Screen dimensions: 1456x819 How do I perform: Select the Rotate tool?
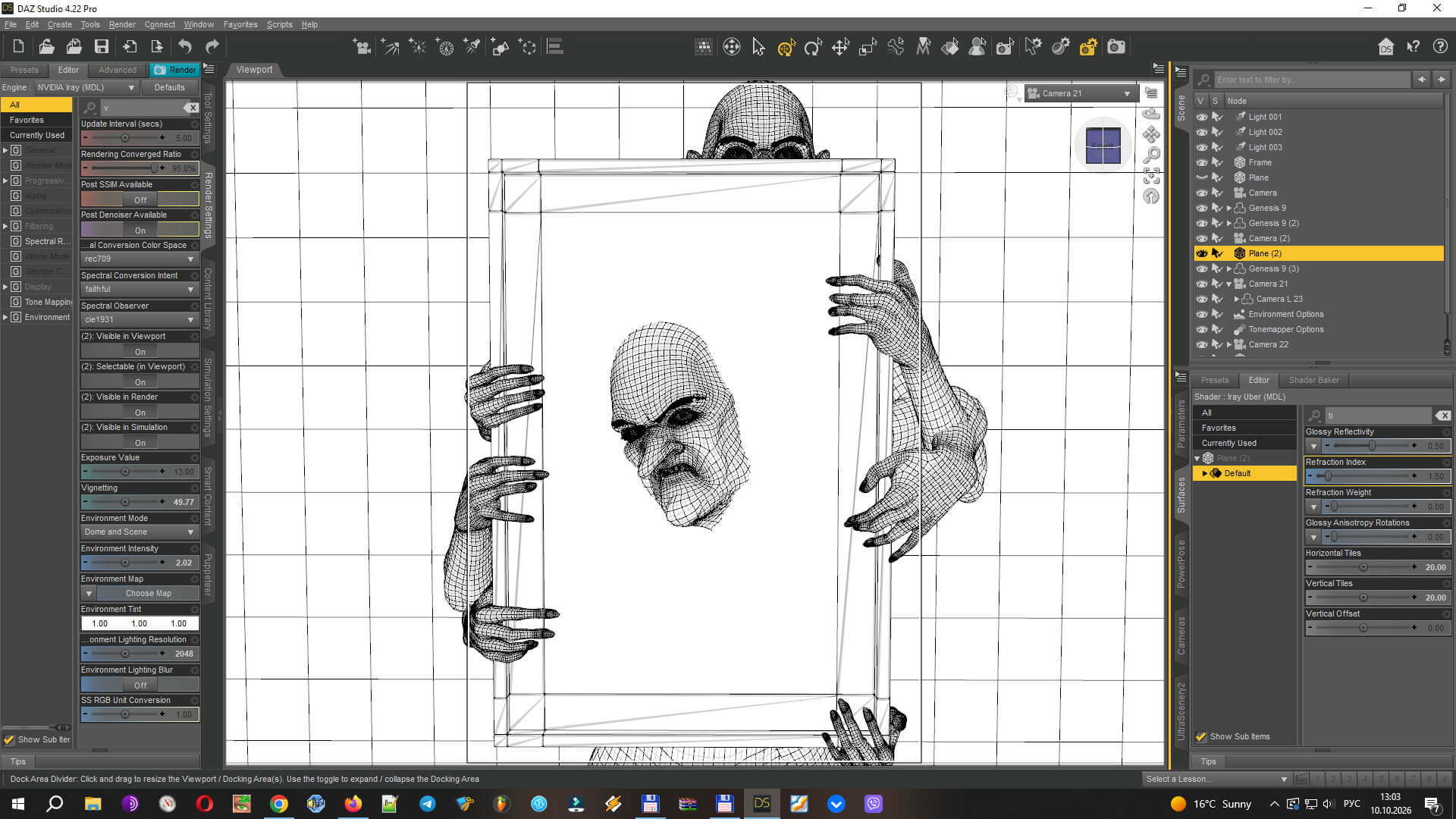(x=813, y=47)
